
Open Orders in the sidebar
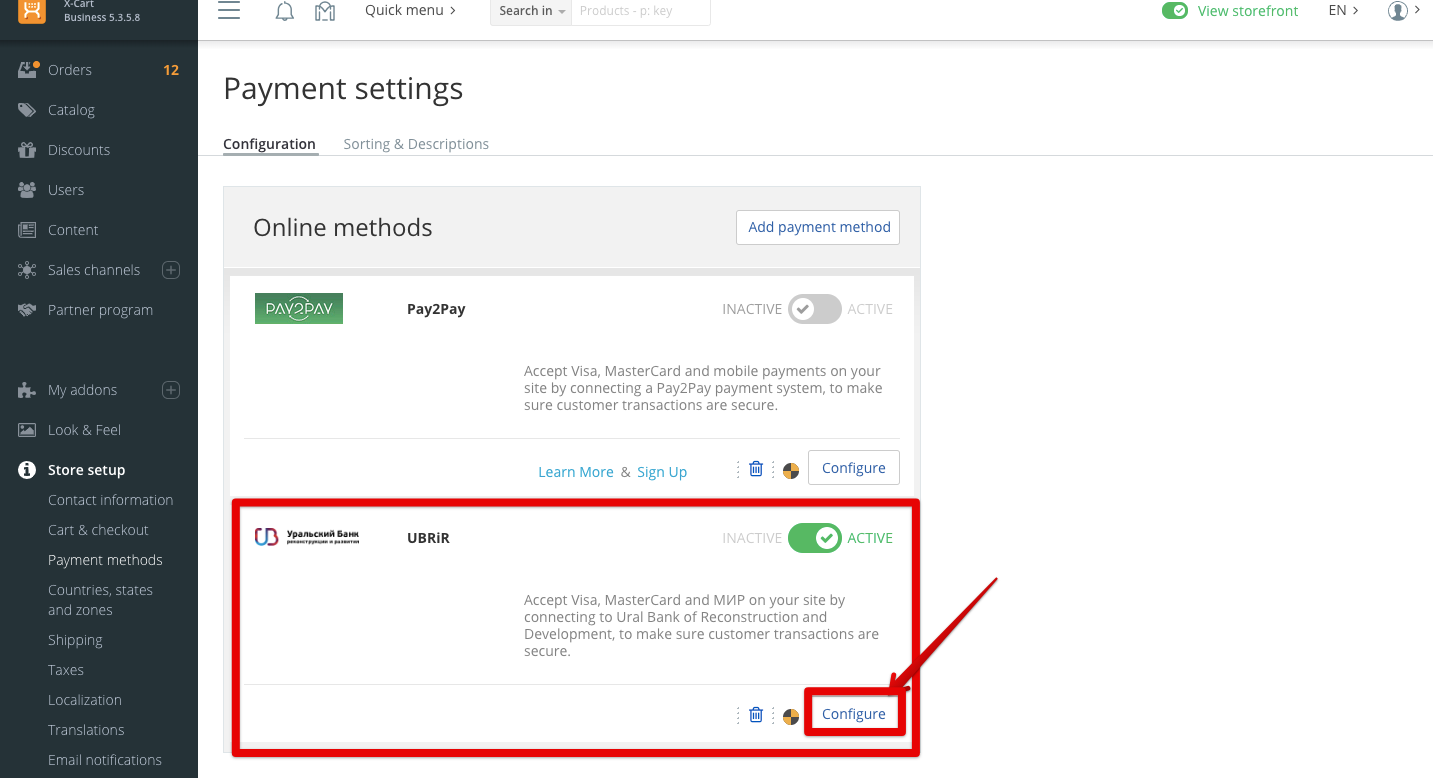(70, 70)
